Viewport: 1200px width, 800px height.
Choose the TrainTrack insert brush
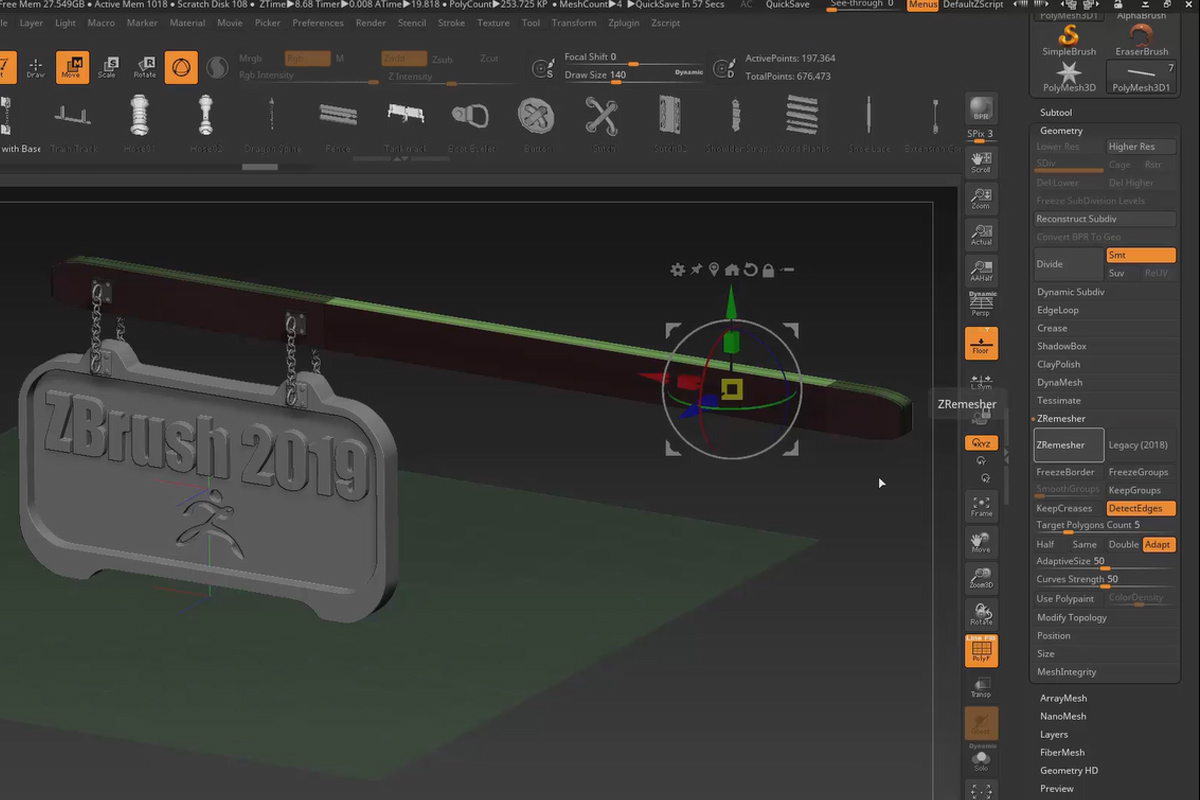pyautogui.click(x=72, y=124)
